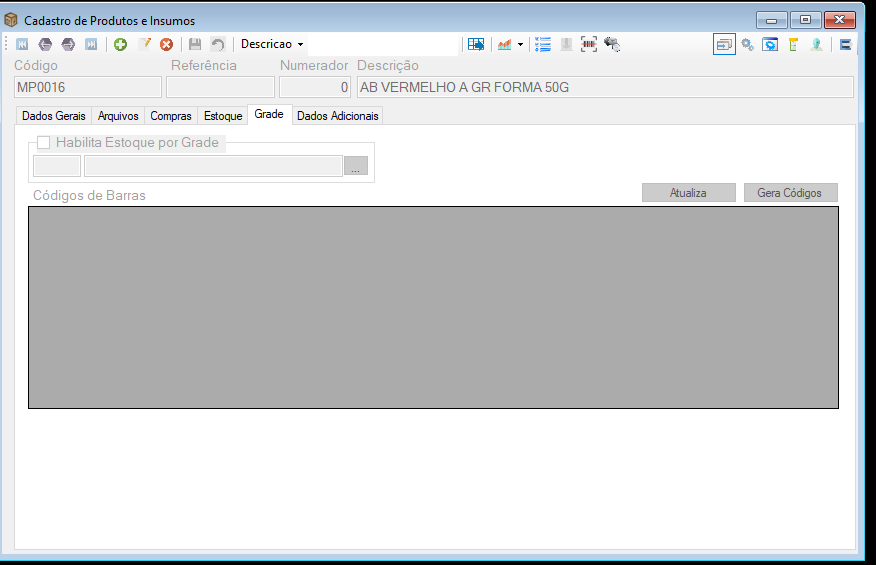876x565 pixels.
Task: Open grade lookup with ellipsis button
Action: pyautogui.click(x=356, y=165)
